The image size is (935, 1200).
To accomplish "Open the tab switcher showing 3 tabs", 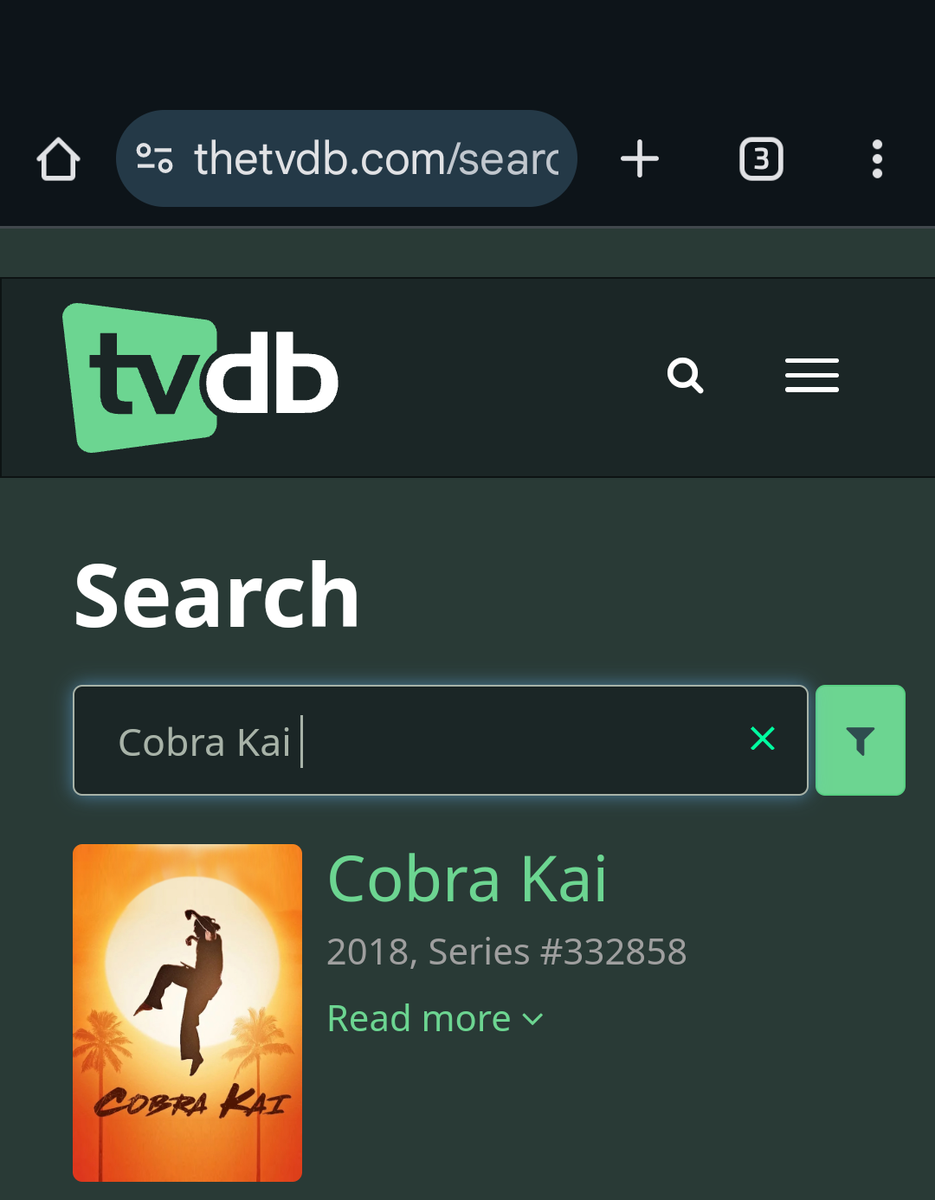I will click(761, 159).
